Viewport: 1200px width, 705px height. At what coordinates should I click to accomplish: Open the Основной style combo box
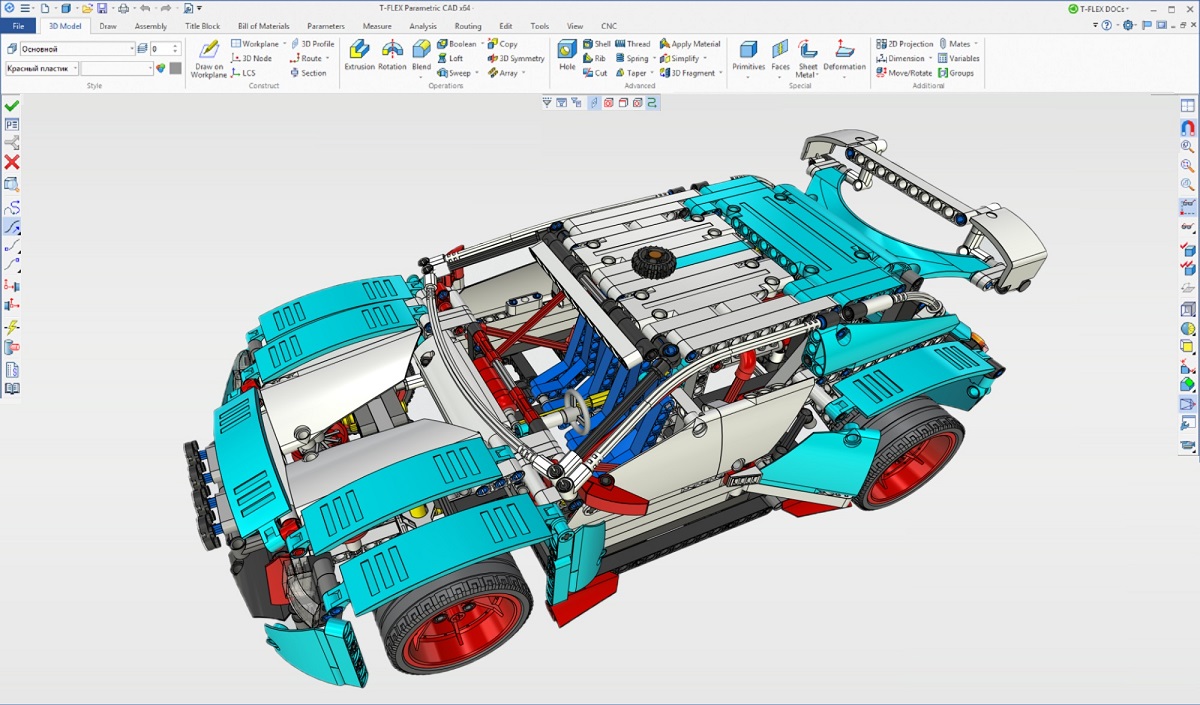coord(77,48)
